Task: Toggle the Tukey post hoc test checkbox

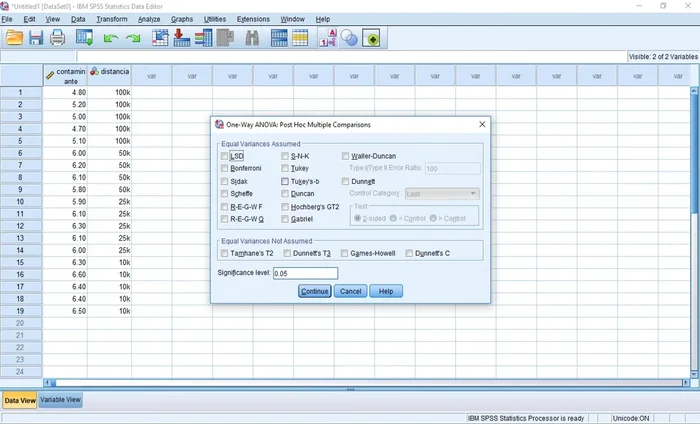Action: (286, 169)
